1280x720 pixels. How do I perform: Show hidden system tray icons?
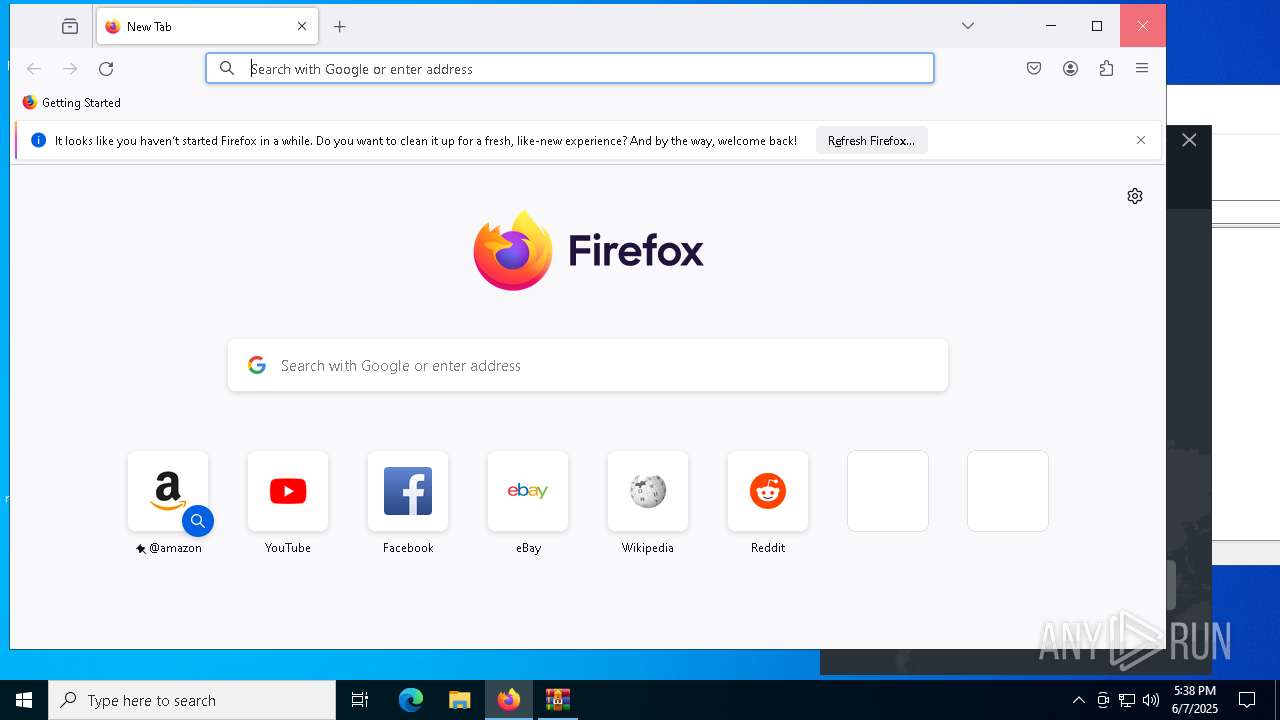pyautogui.click(x=1078, y=700)
